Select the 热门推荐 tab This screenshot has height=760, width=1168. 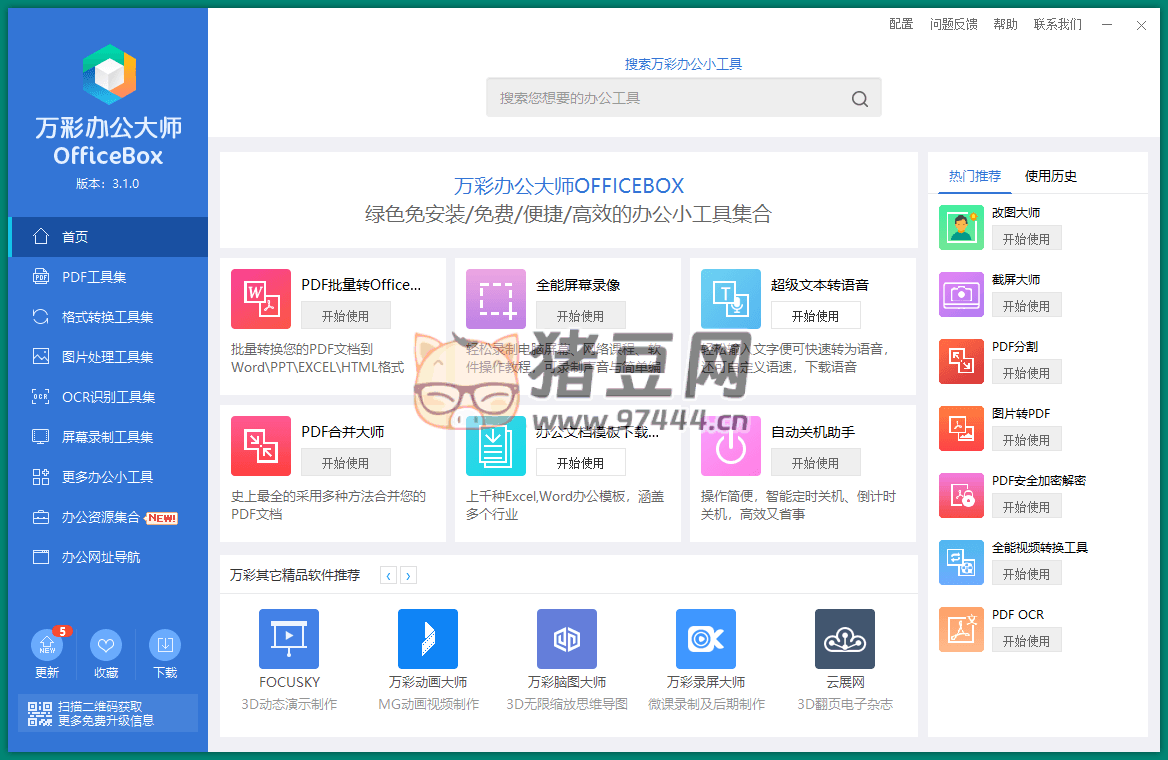(x=974, y=176)
